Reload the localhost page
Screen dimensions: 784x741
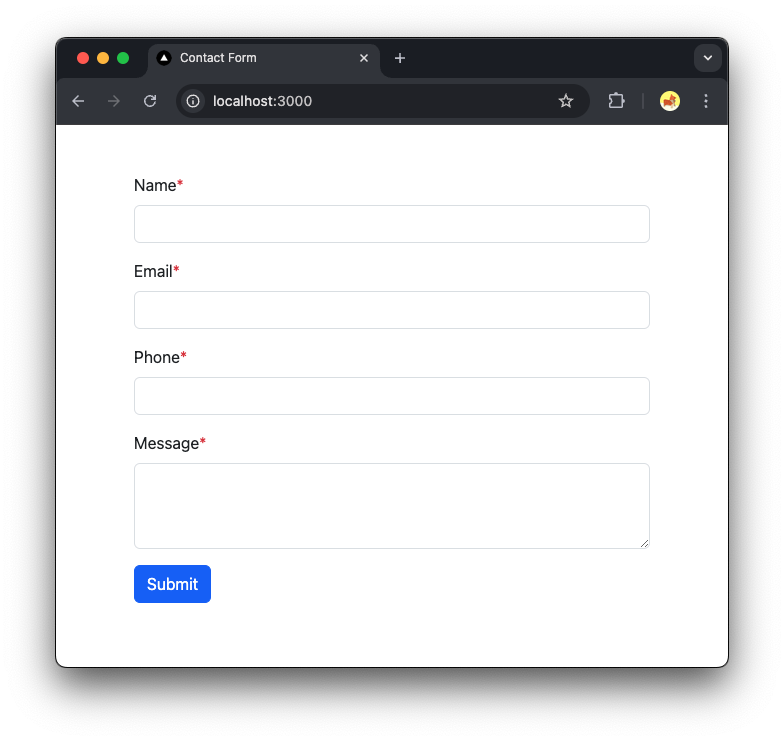pyautogui.click(x=150, y=102)
